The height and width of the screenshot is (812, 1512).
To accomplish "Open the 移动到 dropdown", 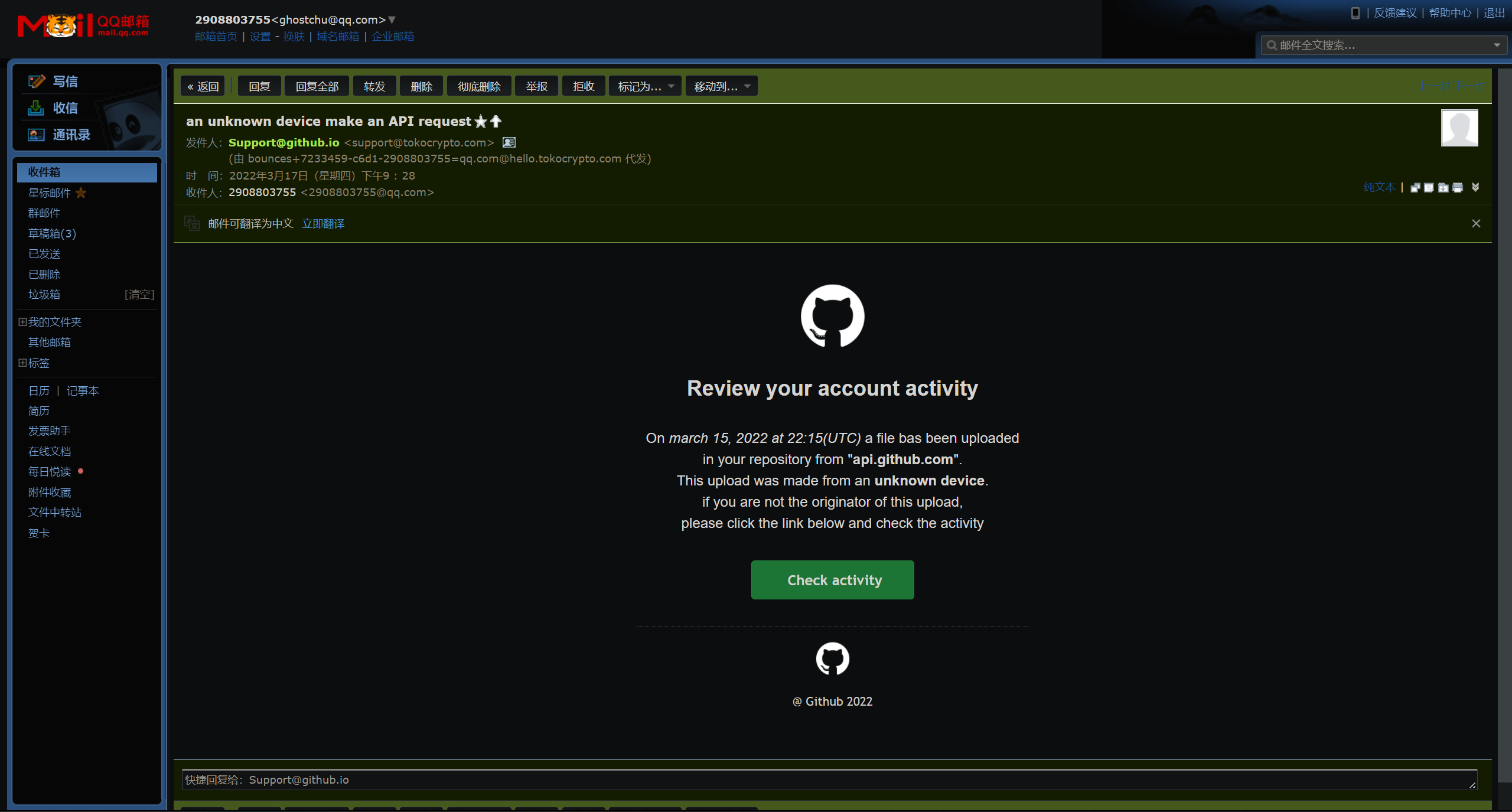I will [x=721, y=86].
